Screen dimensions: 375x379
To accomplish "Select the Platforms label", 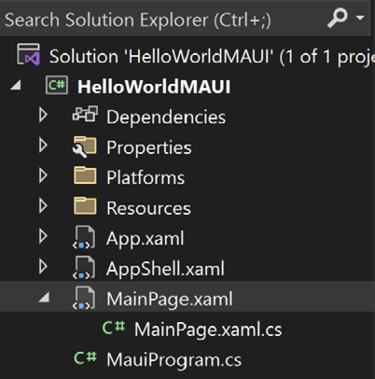I will click(x=145, y=178).
